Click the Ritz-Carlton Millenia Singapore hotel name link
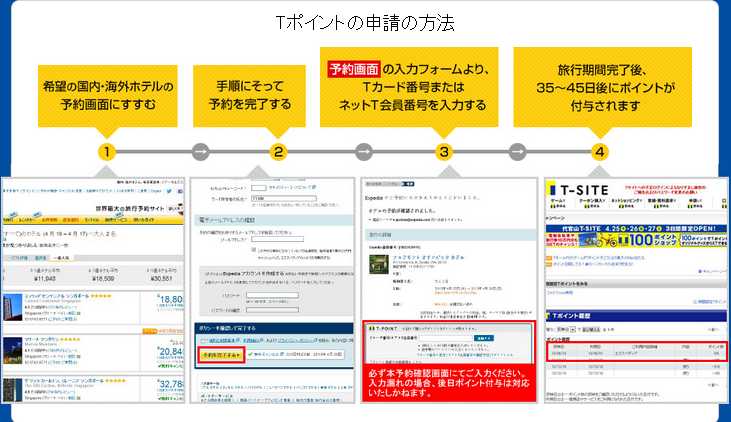The width and height of the screenshot is (731, 422). coord(63,380)
